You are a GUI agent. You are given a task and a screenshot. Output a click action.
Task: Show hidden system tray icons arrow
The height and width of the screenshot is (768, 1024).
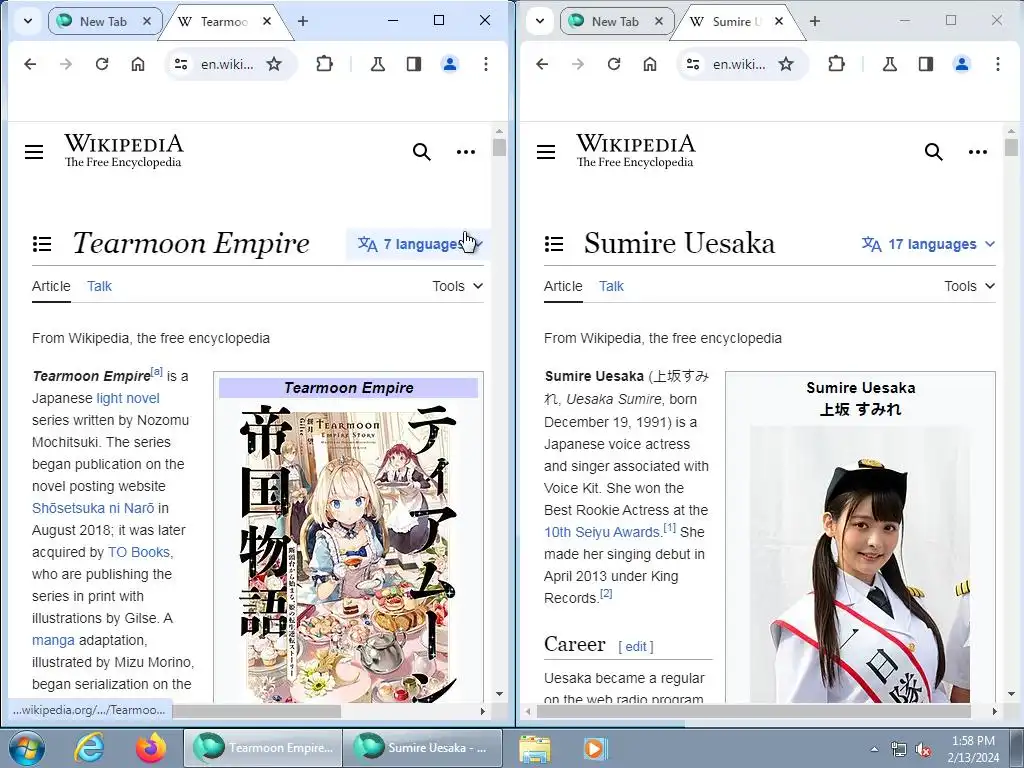(x=874, y=749)
